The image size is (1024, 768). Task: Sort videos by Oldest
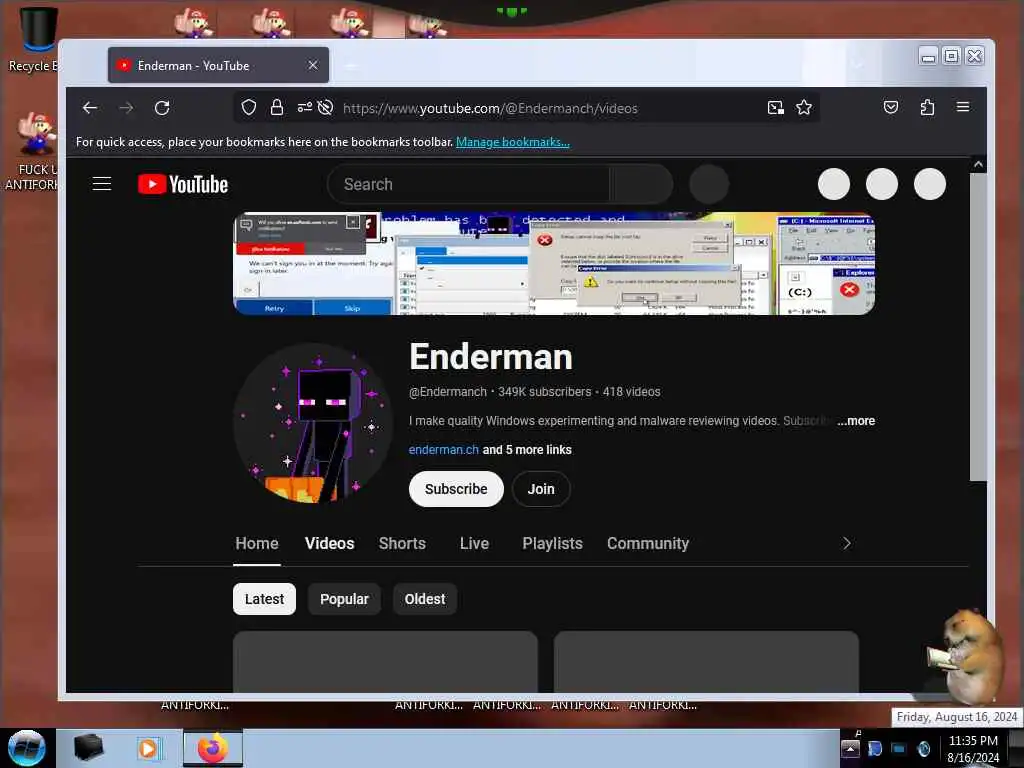[x=424, y=599]
